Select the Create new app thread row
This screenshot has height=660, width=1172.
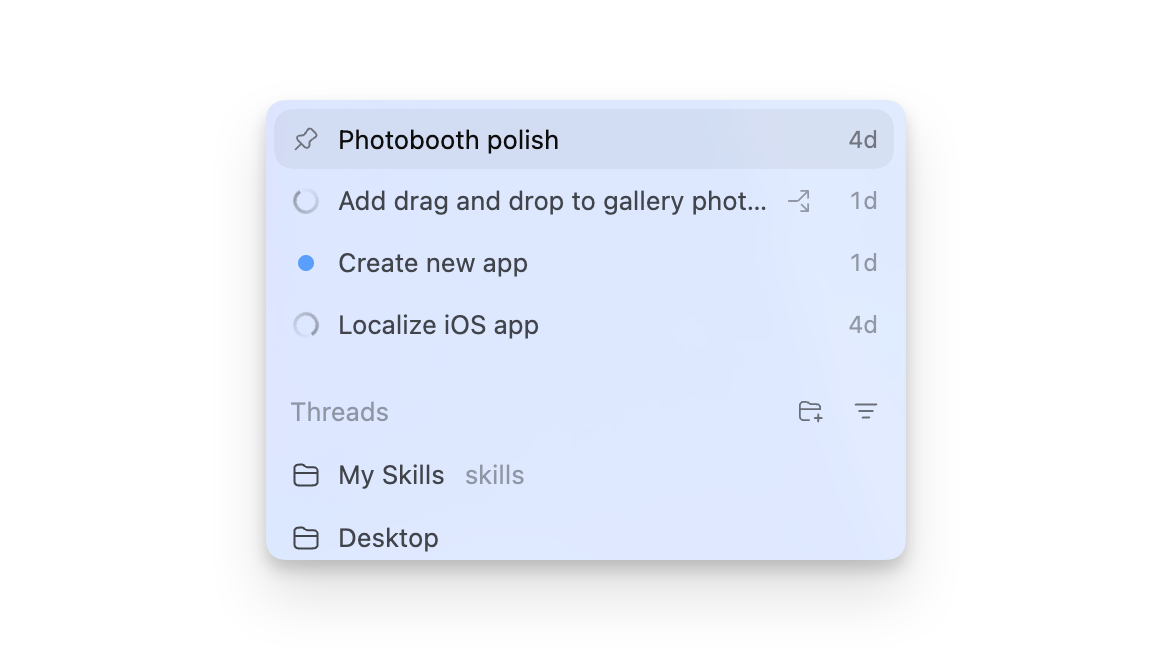coord(434,262)
